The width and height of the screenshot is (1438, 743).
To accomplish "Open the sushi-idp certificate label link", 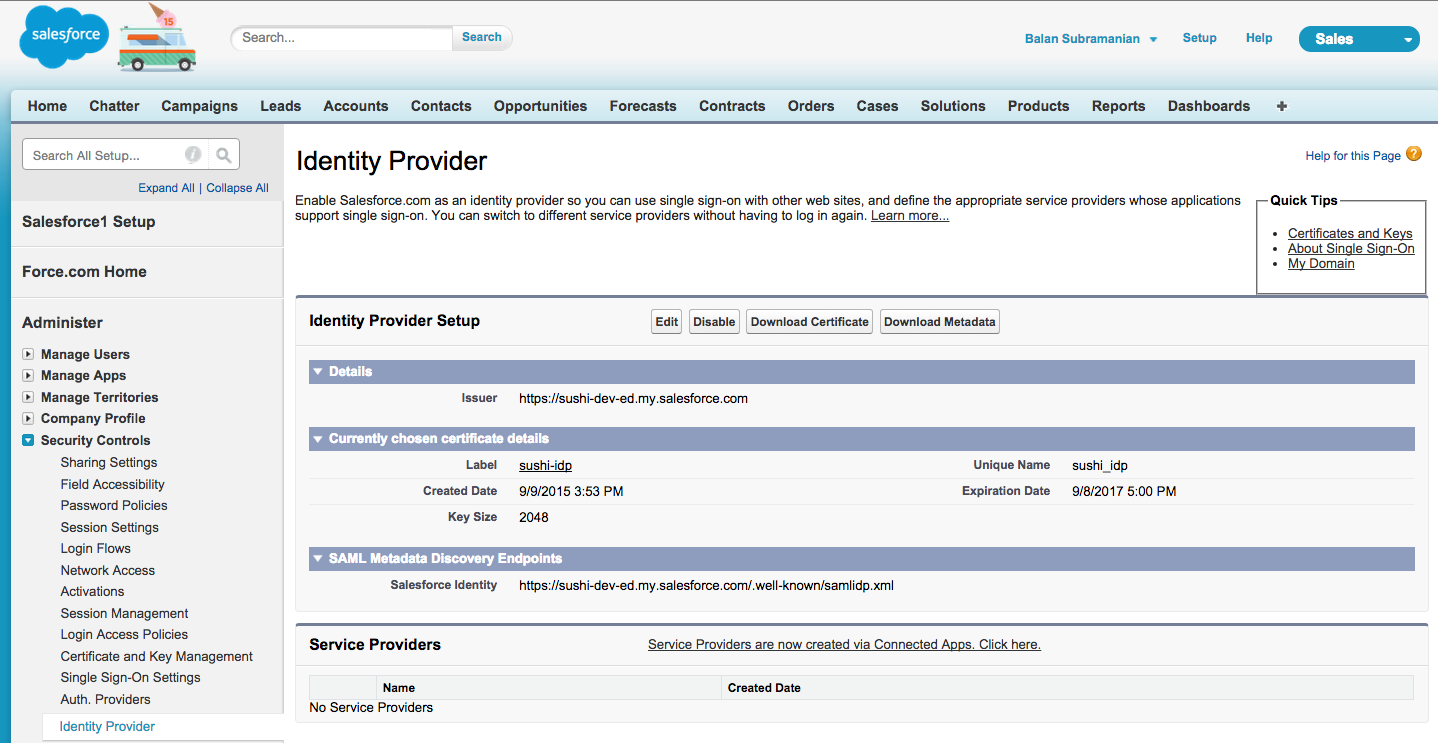I will click(545, 466).
